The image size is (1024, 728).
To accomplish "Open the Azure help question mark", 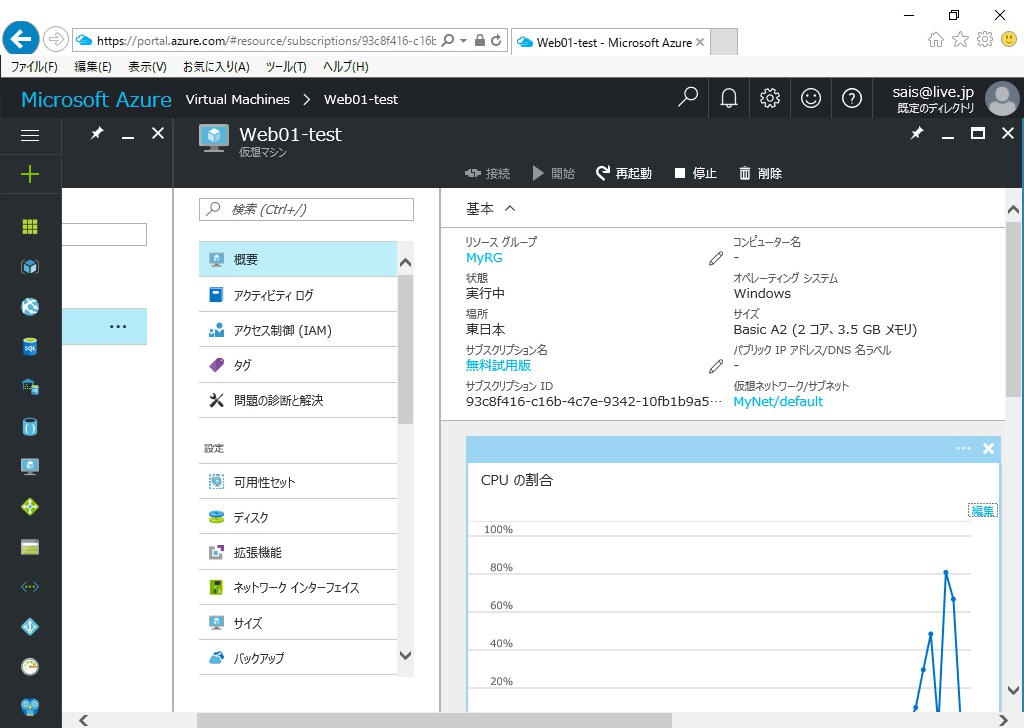I will pos(852,98).
